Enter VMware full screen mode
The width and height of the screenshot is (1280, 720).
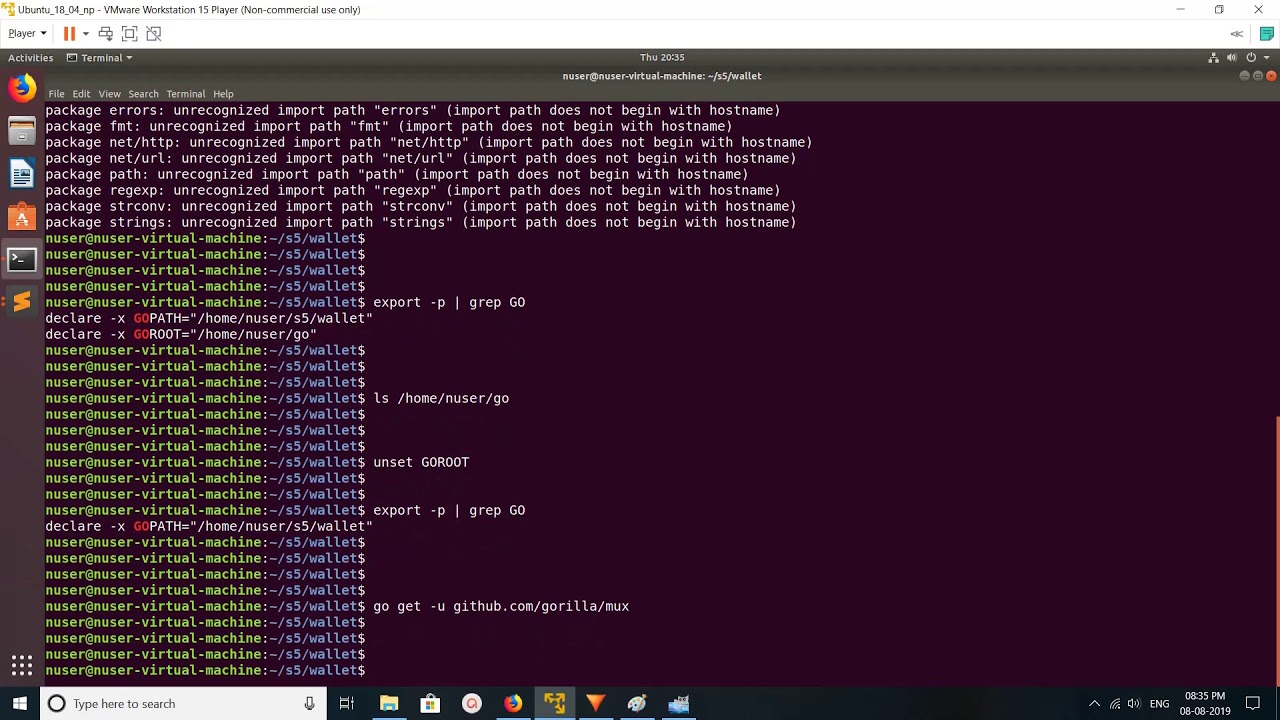pos(129,33)
